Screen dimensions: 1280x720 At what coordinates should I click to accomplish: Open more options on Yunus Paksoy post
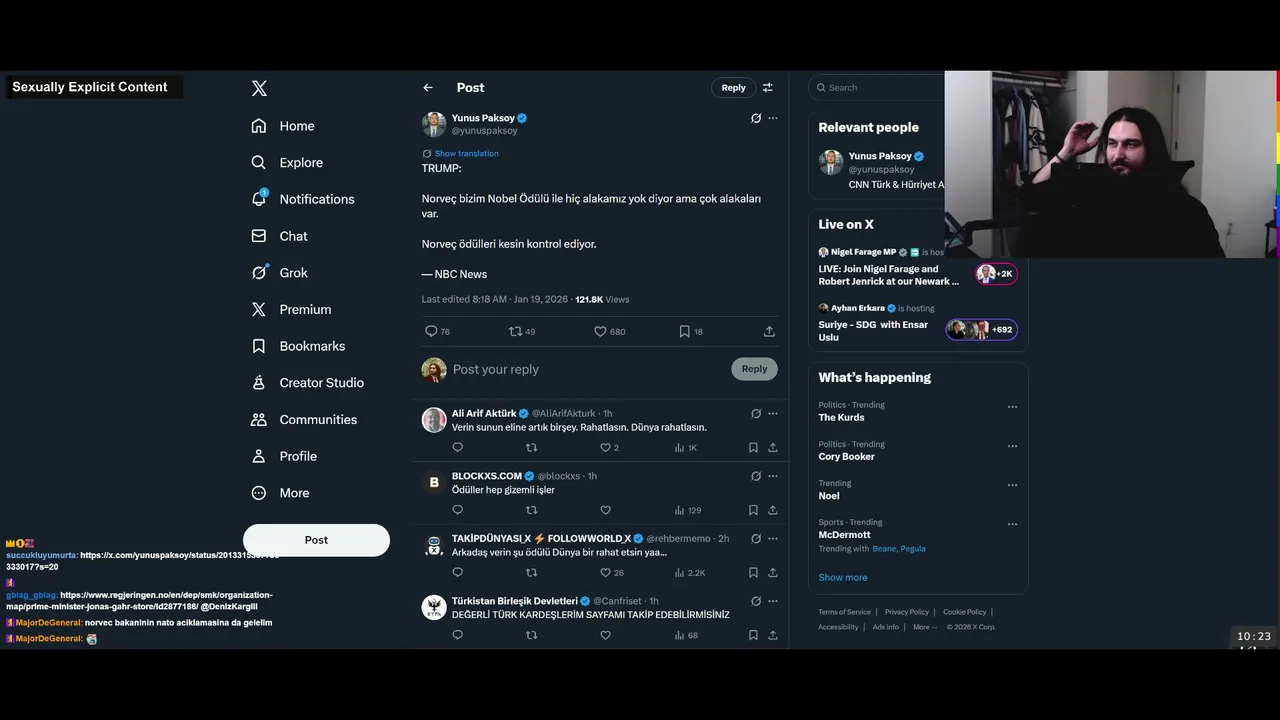(x=773, y=118)
